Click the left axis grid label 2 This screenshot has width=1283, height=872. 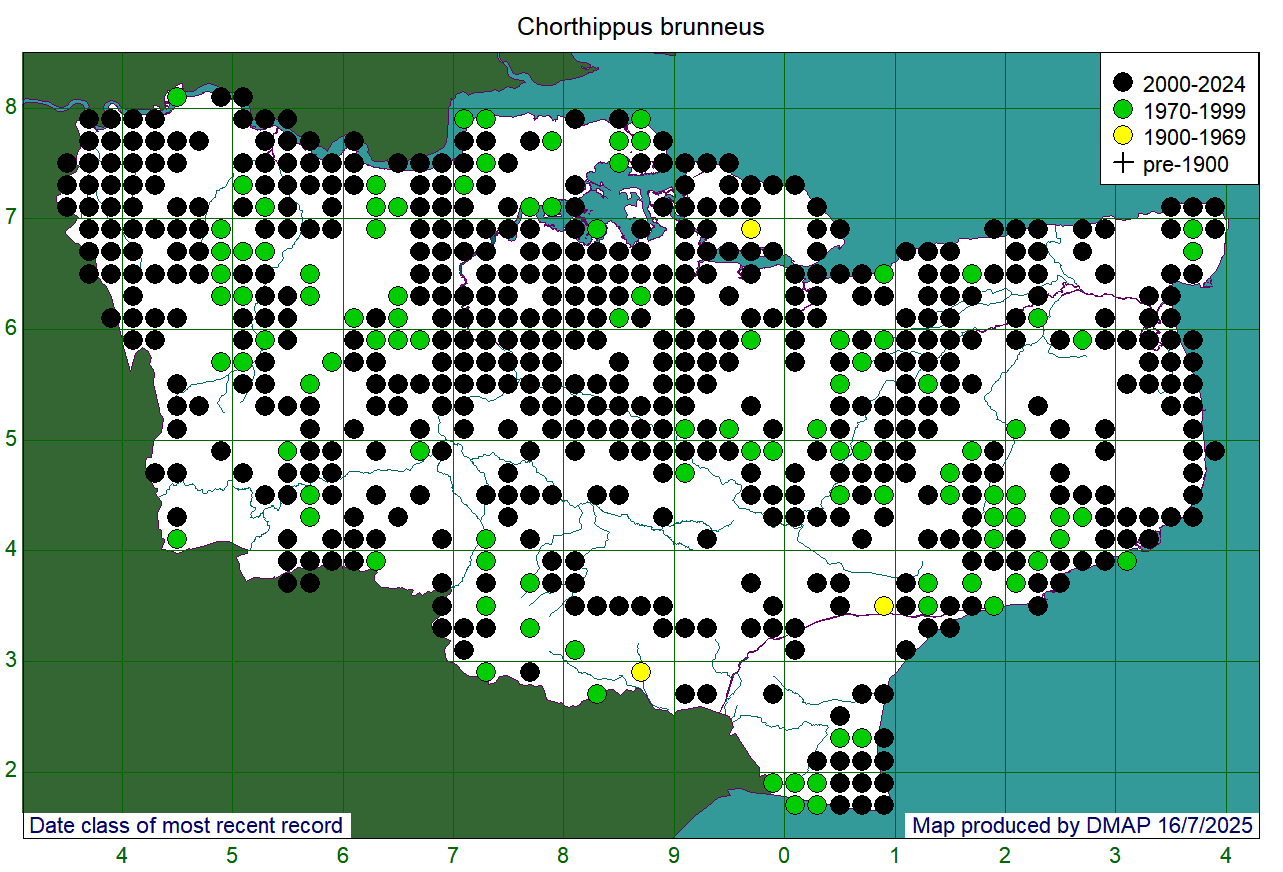point(10,772)
